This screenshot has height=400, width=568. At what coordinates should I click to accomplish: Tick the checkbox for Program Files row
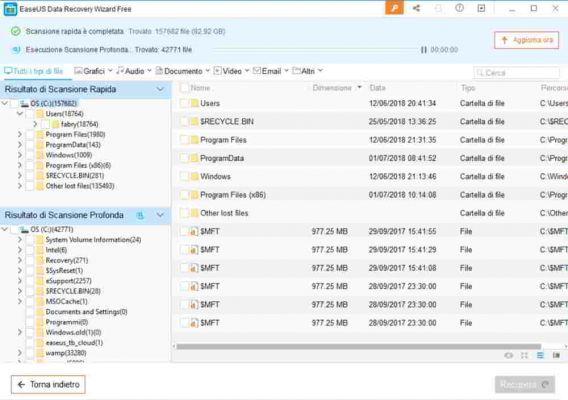[184, 140]
